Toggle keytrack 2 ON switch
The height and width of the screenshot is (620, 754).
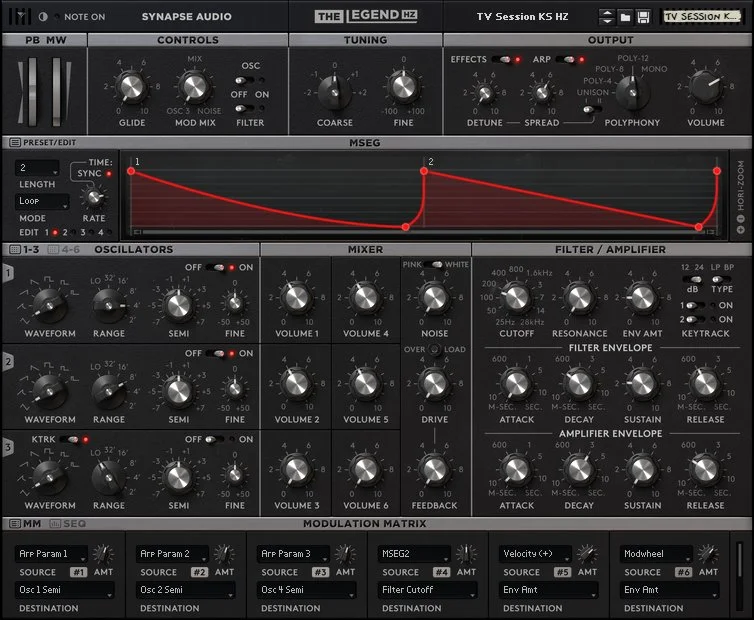click(x=693, y=319)
